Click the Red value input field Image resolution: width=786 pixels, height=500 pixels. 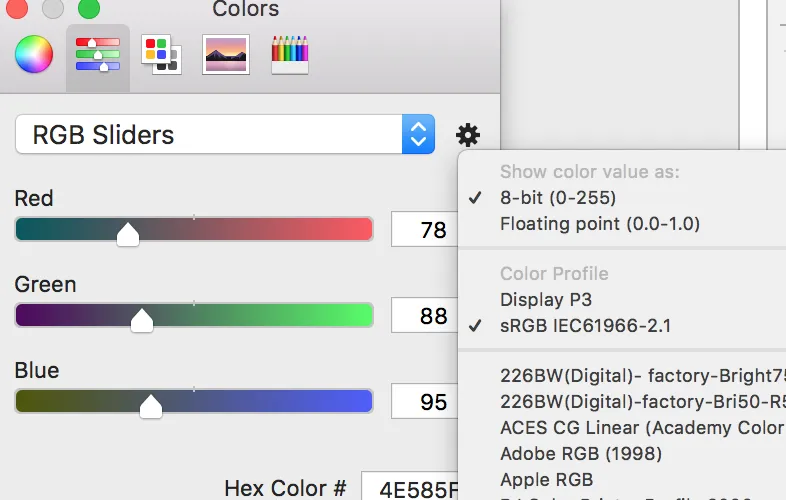coord(423,230)
